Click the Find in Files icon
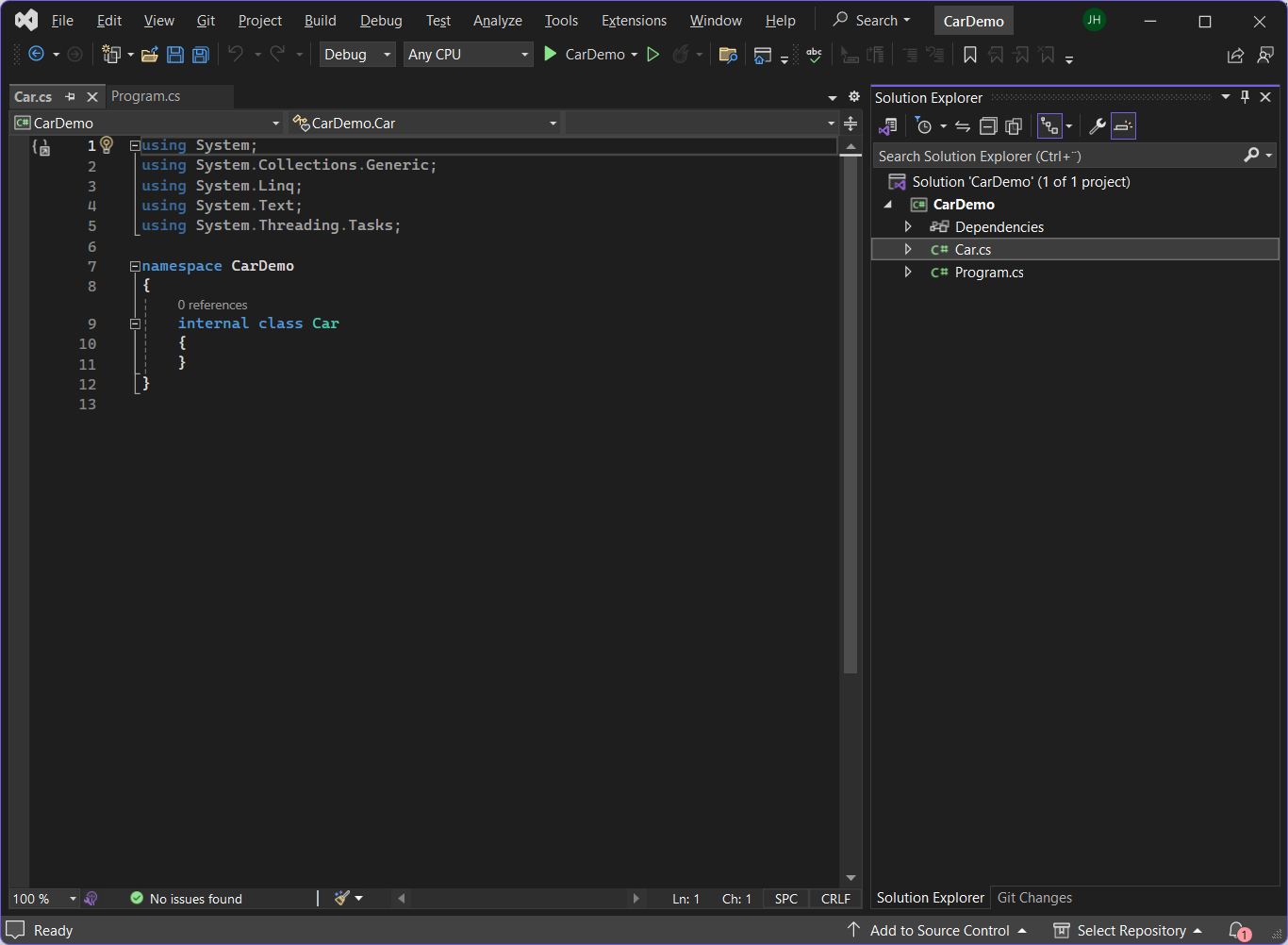Screen dimensions: 1288x945 click(x=727, y=55)
